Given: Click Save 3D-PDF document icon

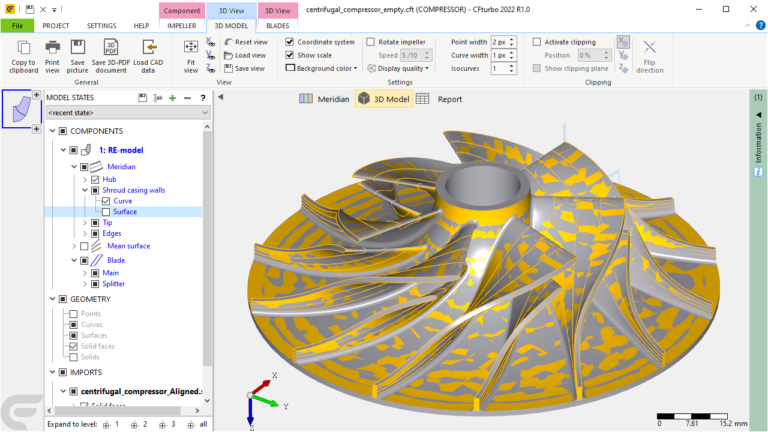Looking at the screenshot, I should pyautogui.click(x=111, y=47).
